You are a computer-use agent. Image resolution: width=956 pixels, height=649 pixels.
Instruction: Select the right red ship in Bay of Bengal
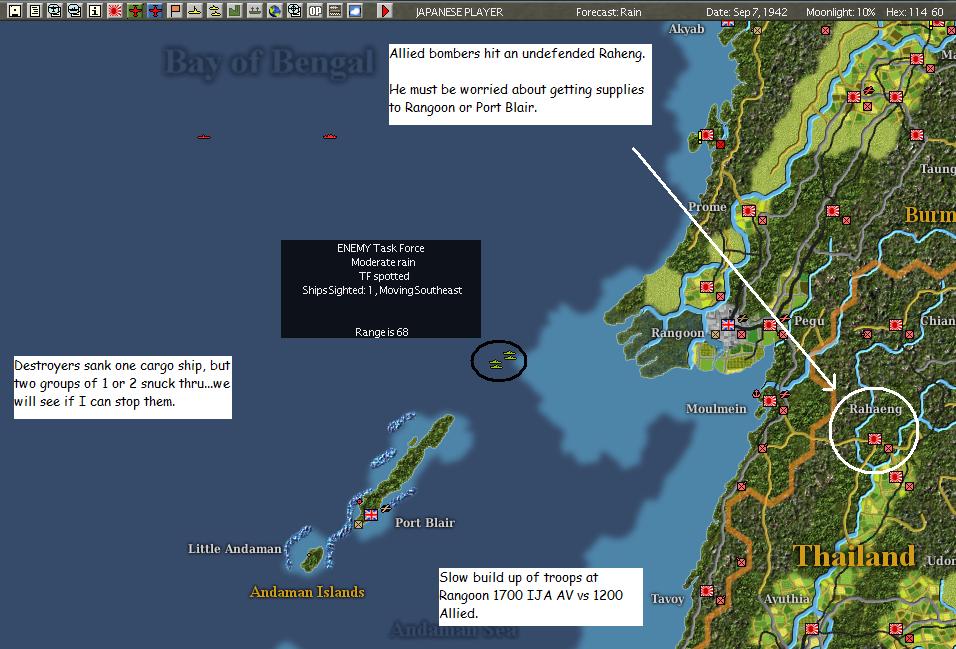click(330, 136)
